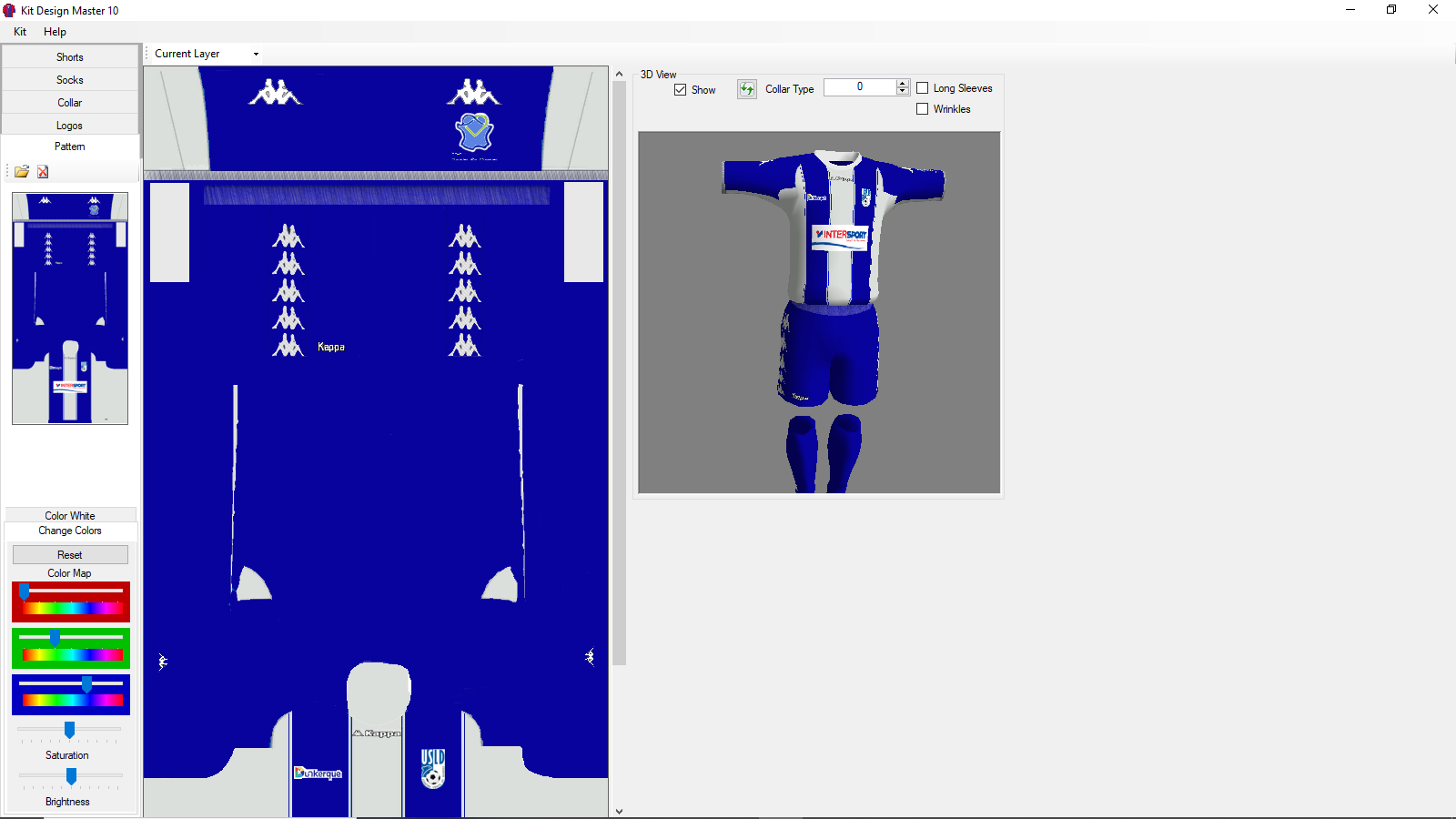
Task: Click the blue Color Map slider handle
Action: pos(86,683)
